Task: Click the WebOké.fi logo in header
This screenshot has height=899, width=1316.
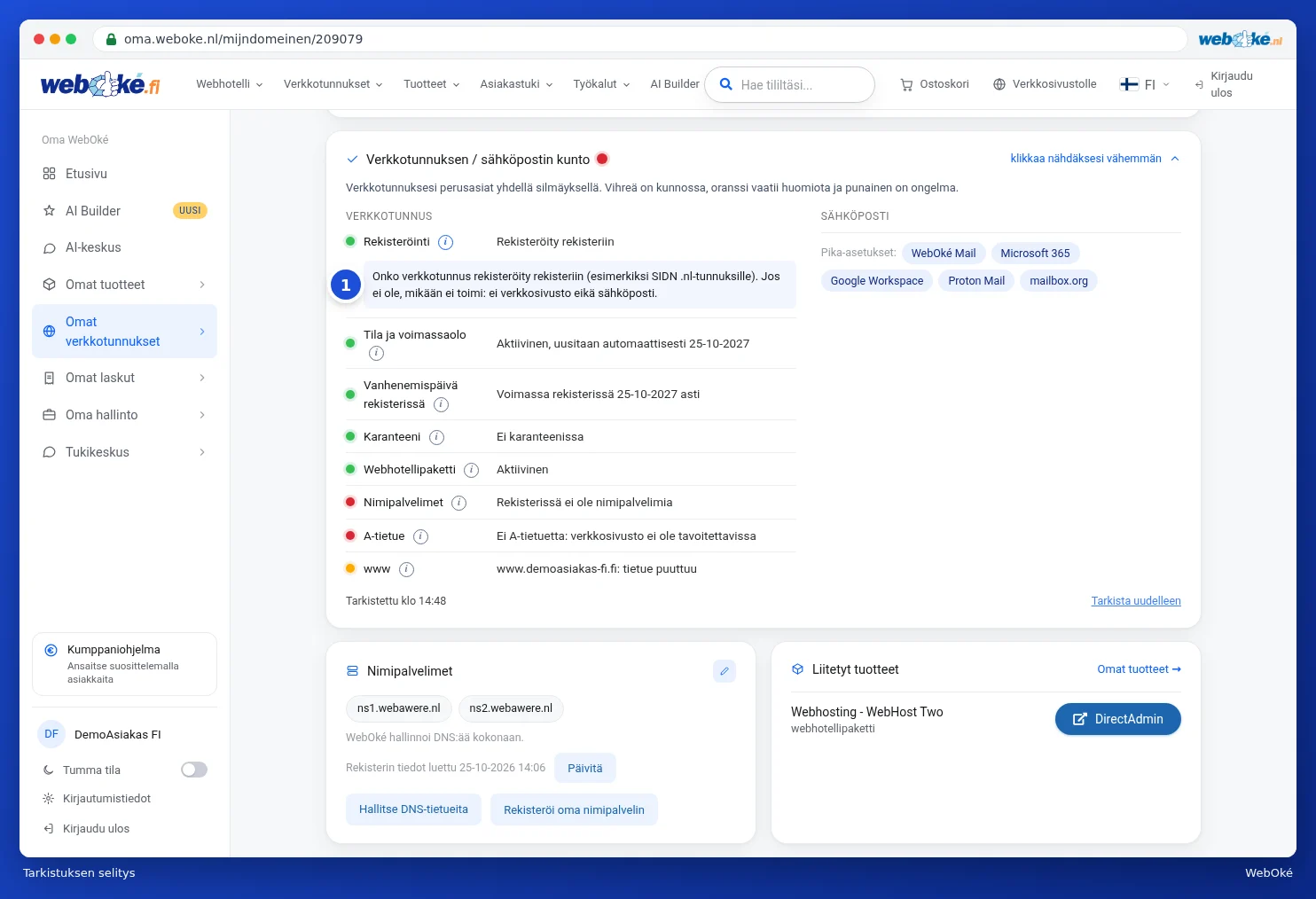Action: coord(100,84)
